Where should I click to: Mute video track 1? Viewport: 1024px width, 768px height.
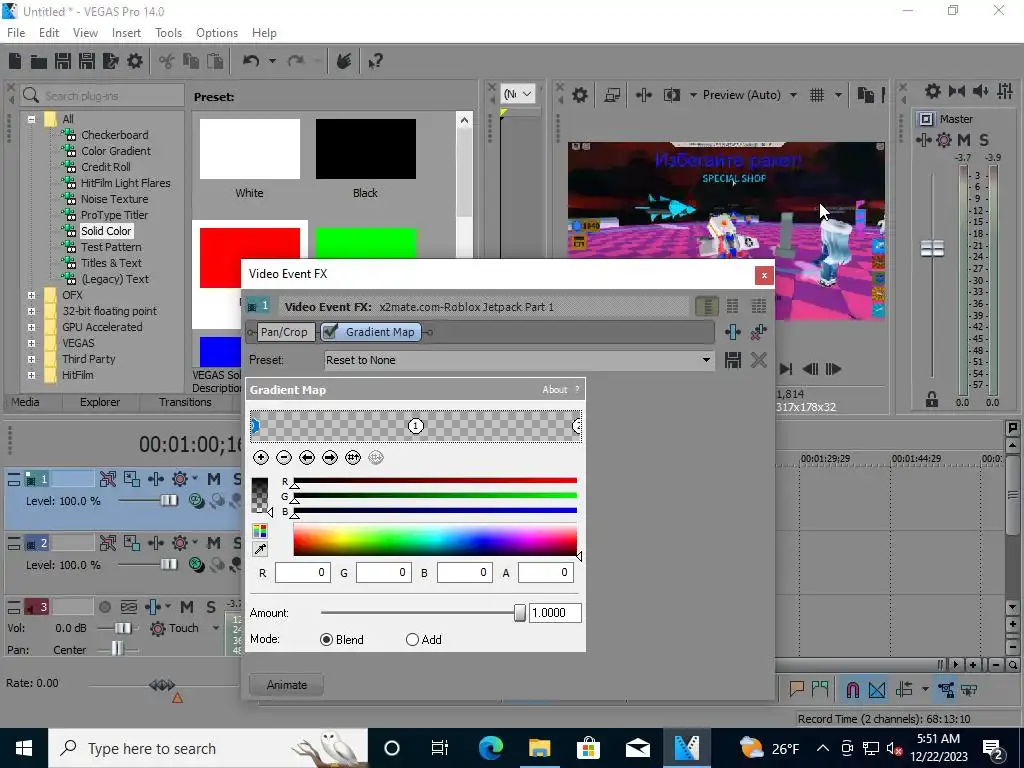(x=214, y=479)
